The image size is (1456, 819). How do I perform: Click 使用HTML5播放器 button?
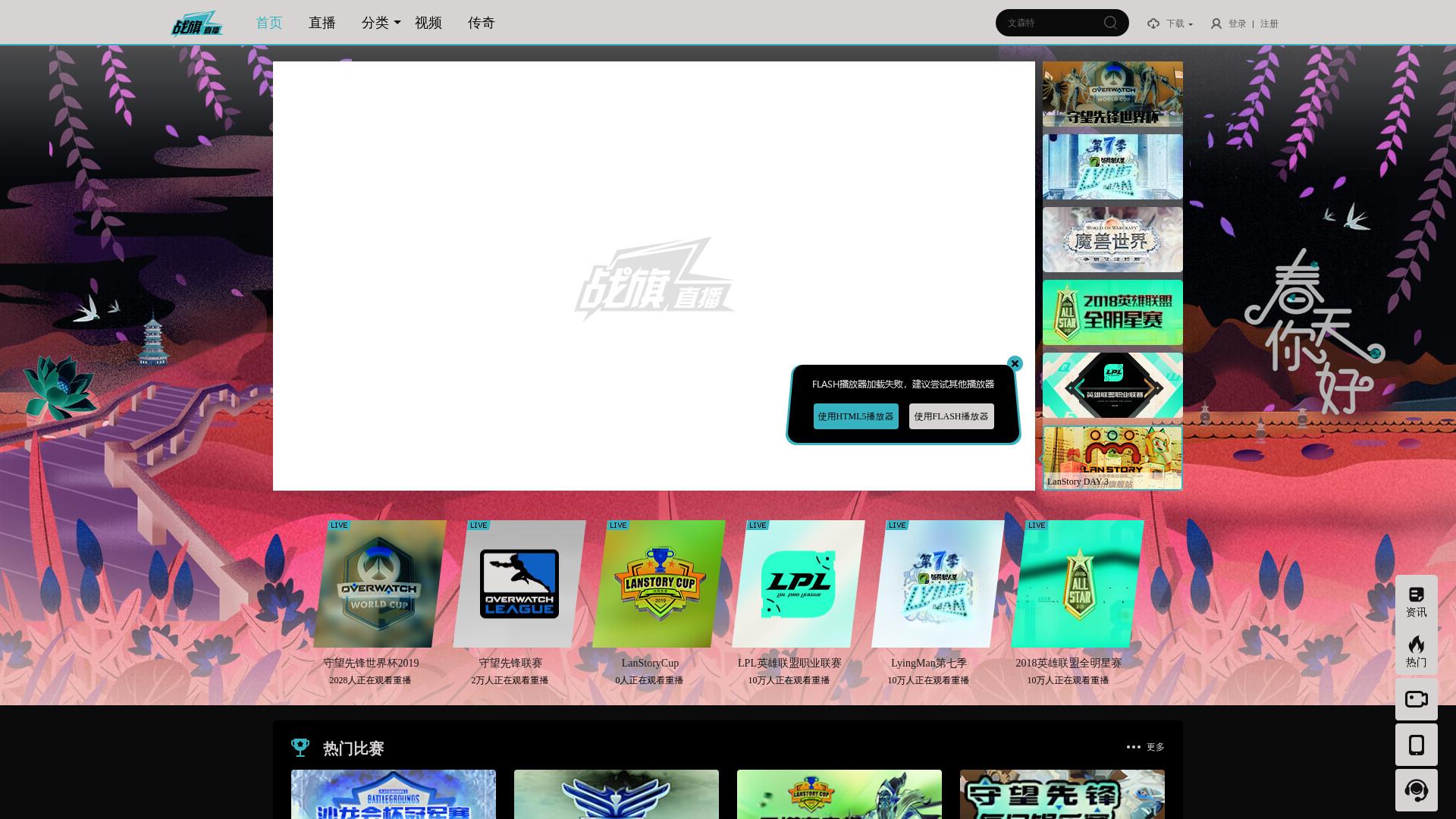click(x=856, y=416)
